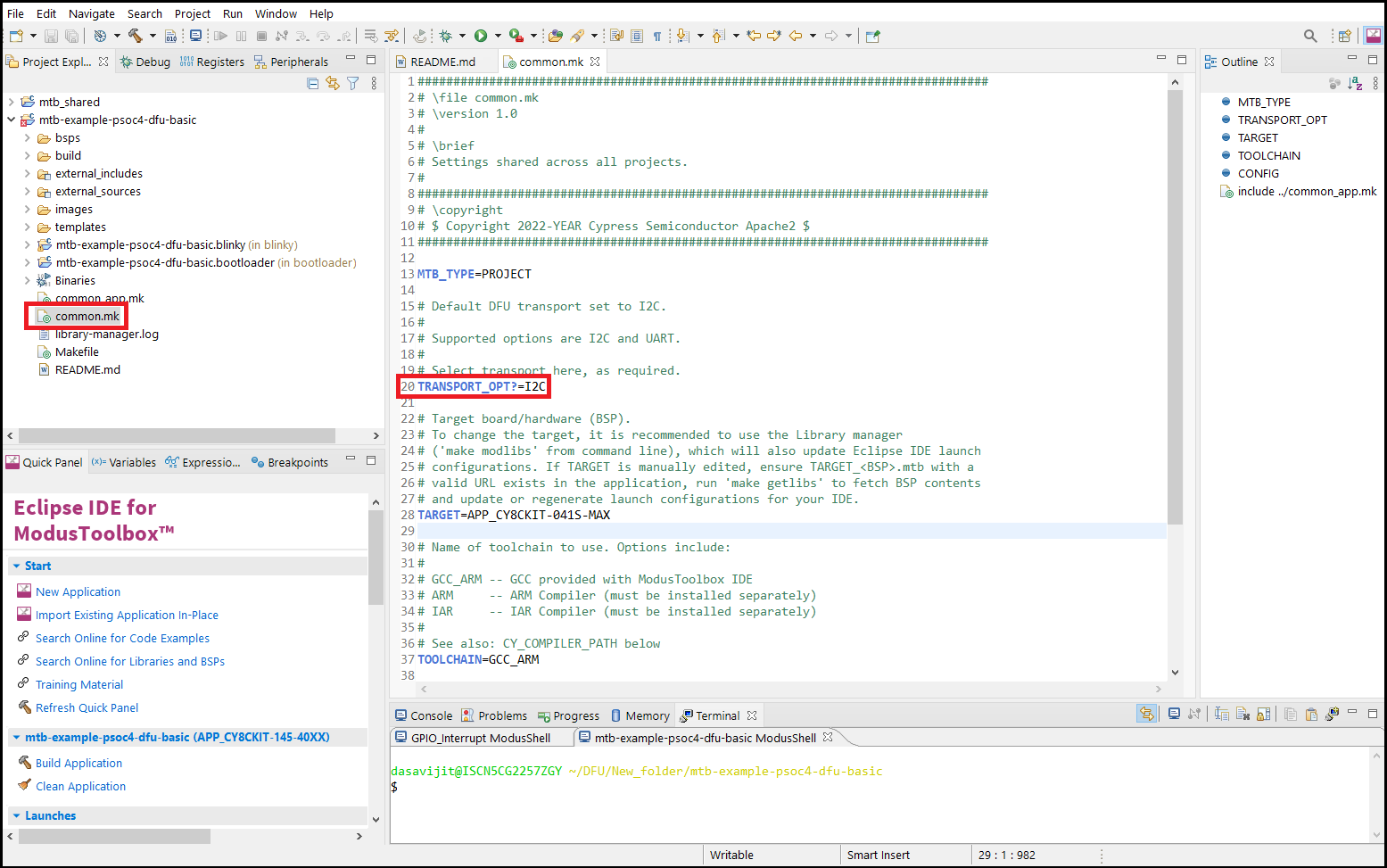Collapse the Launches section in Quick Panel
The width and height of the screenshot is (1387, 868).
tap(17, 815)
